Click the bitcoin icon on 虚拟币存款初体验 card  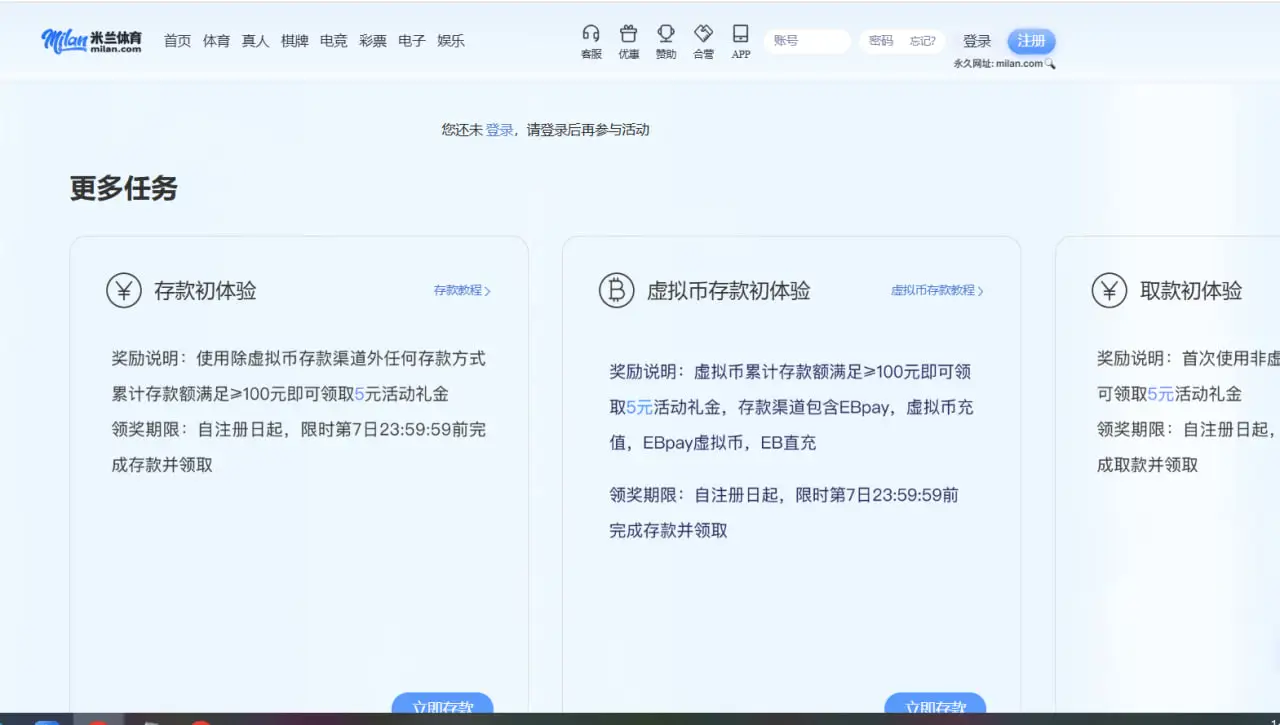(x=617, y=291)
